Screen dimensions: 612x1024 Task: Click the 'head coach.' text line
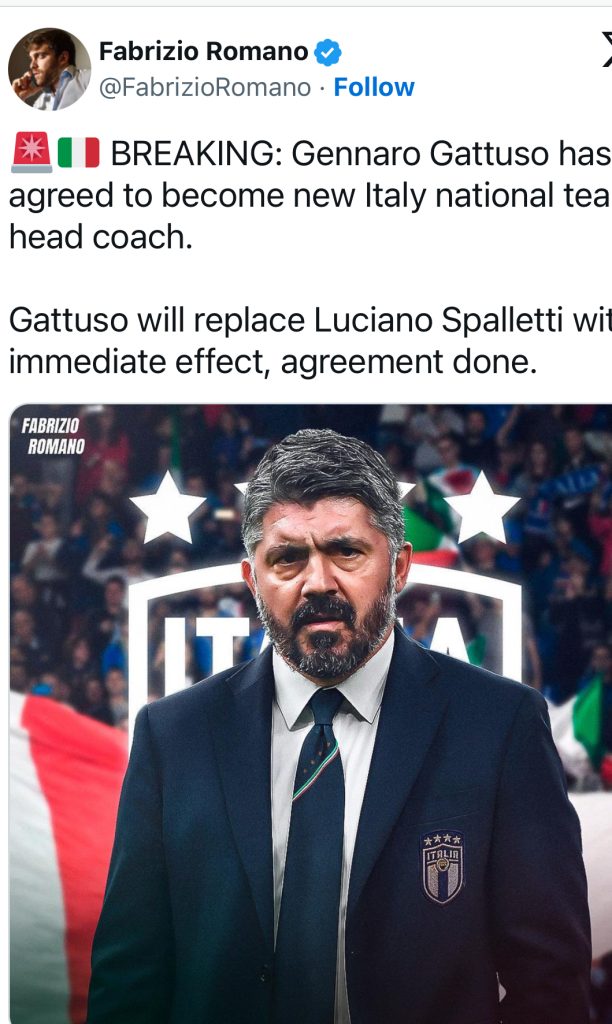[x=101, y=237]
